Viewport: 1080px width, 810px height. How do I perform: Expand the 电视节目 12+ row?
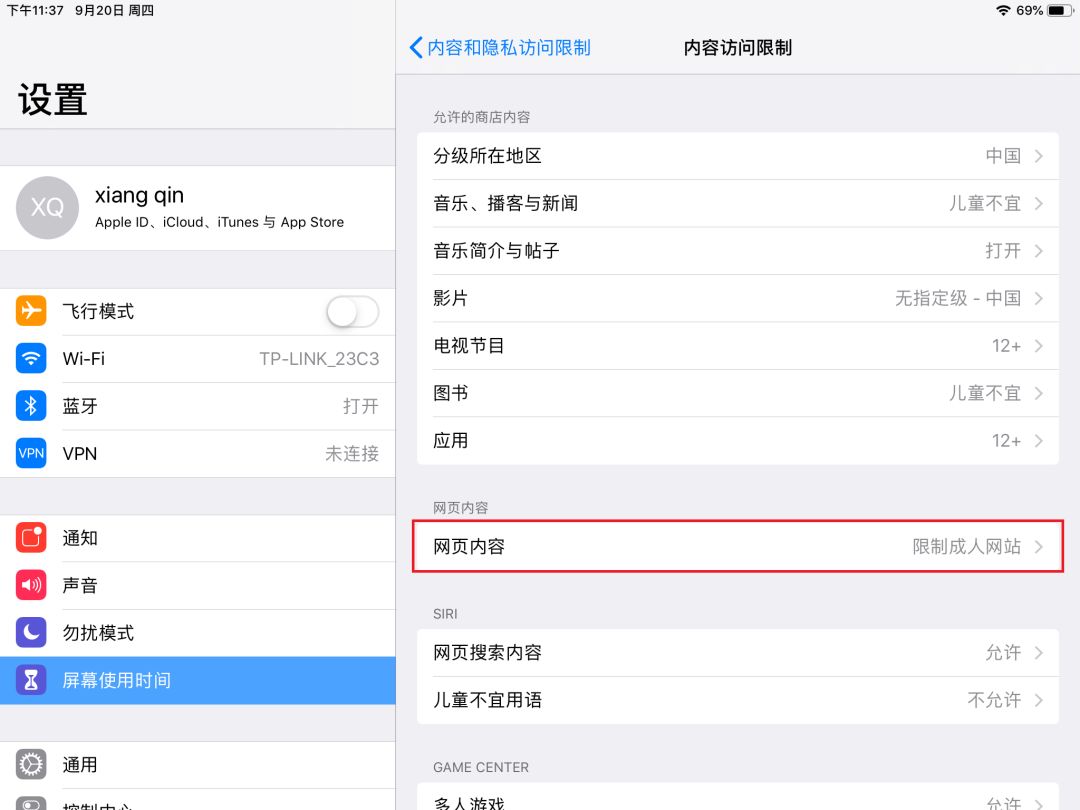(737, 345)
